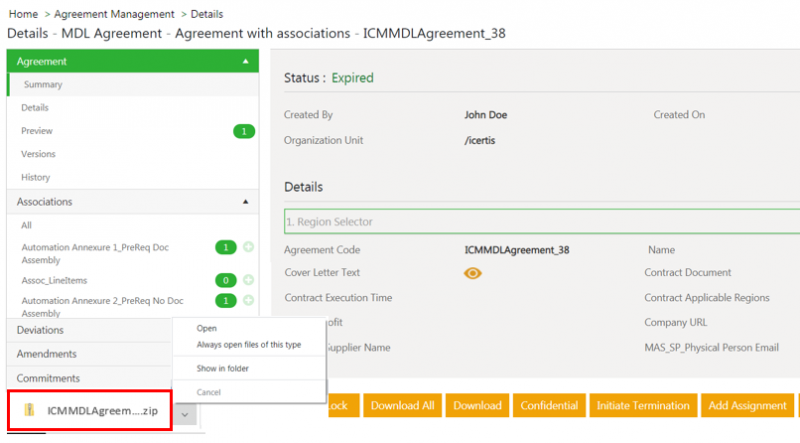Choose Open from the download context menu
This screenshot has width=800, height=443.
(x=207, y=328)
